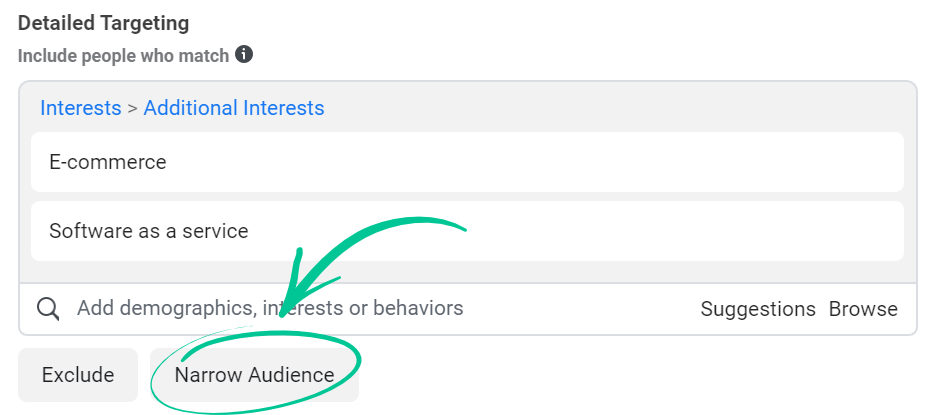Click the Exclude button
Viewport: 934px width, 415px height.
78,375
